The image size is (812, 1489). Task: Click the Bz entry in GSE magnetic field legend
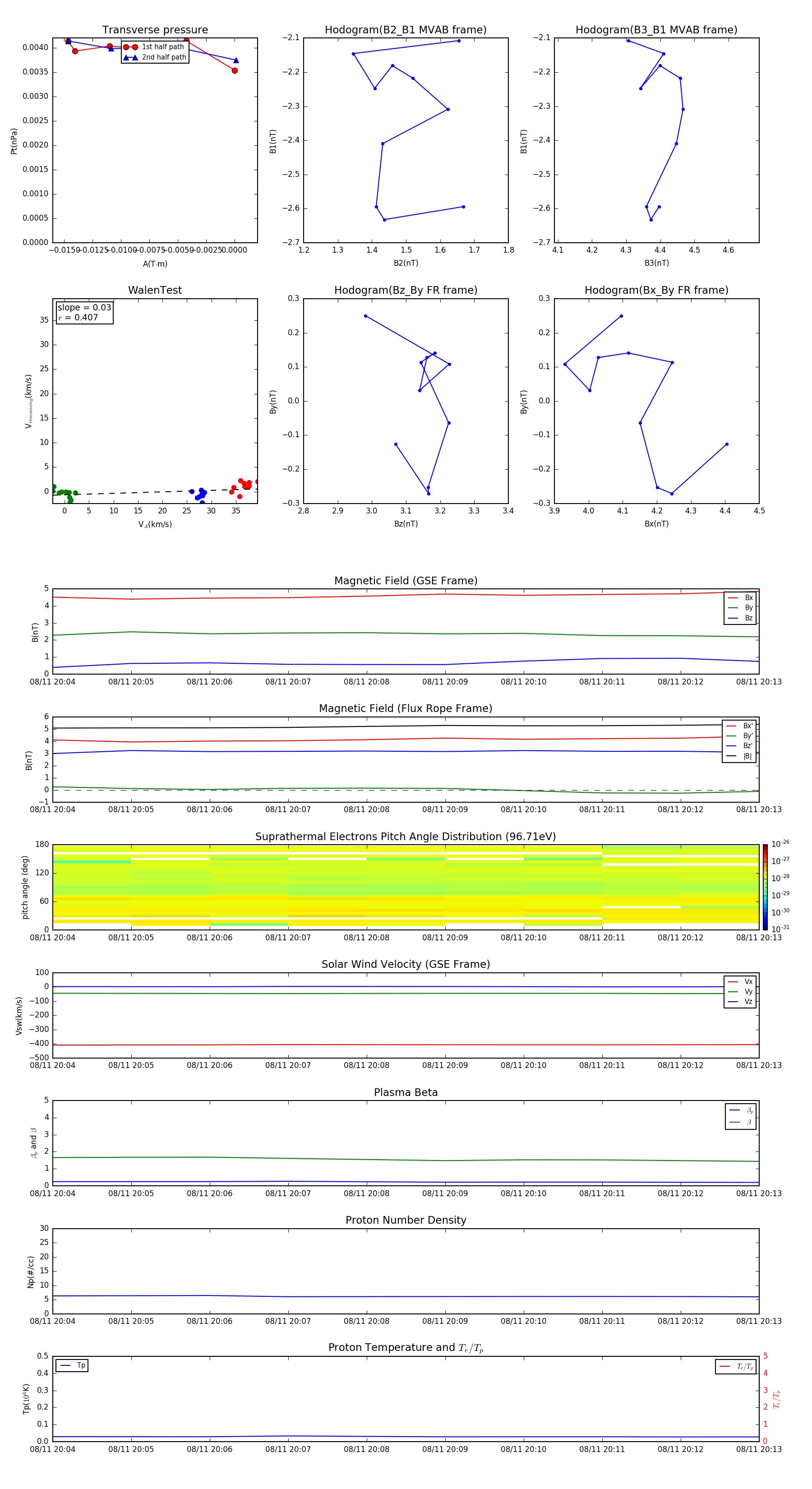click(740, 618)
